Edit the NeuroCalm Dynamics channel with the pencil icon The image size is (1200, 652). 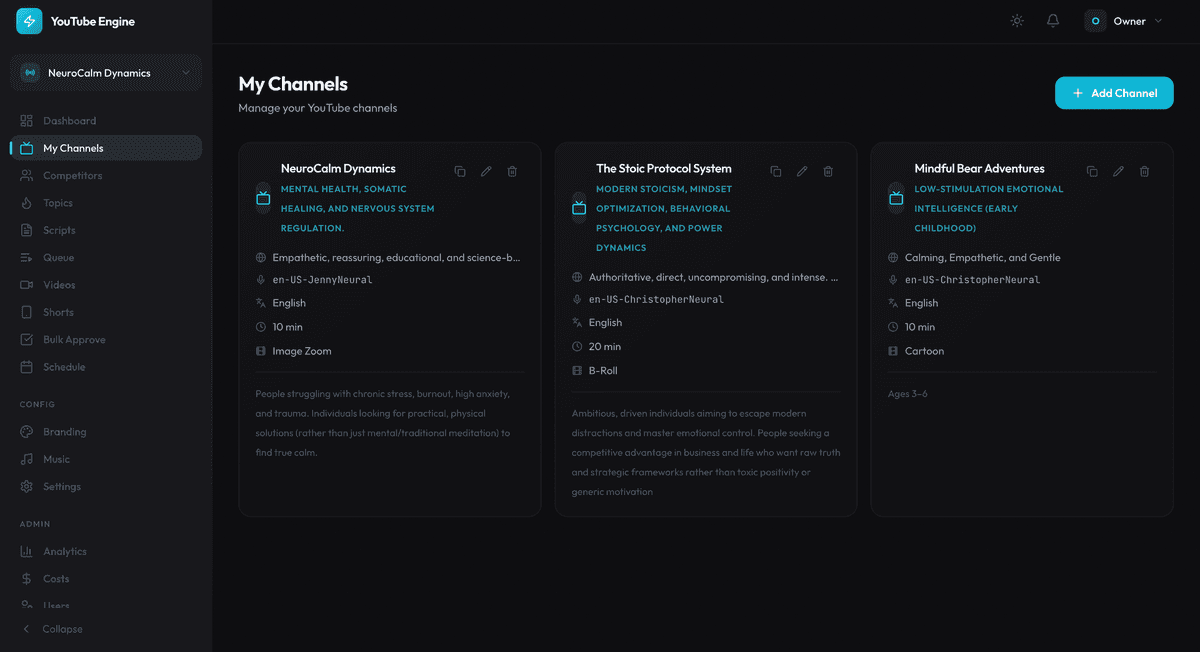[486, 171]
